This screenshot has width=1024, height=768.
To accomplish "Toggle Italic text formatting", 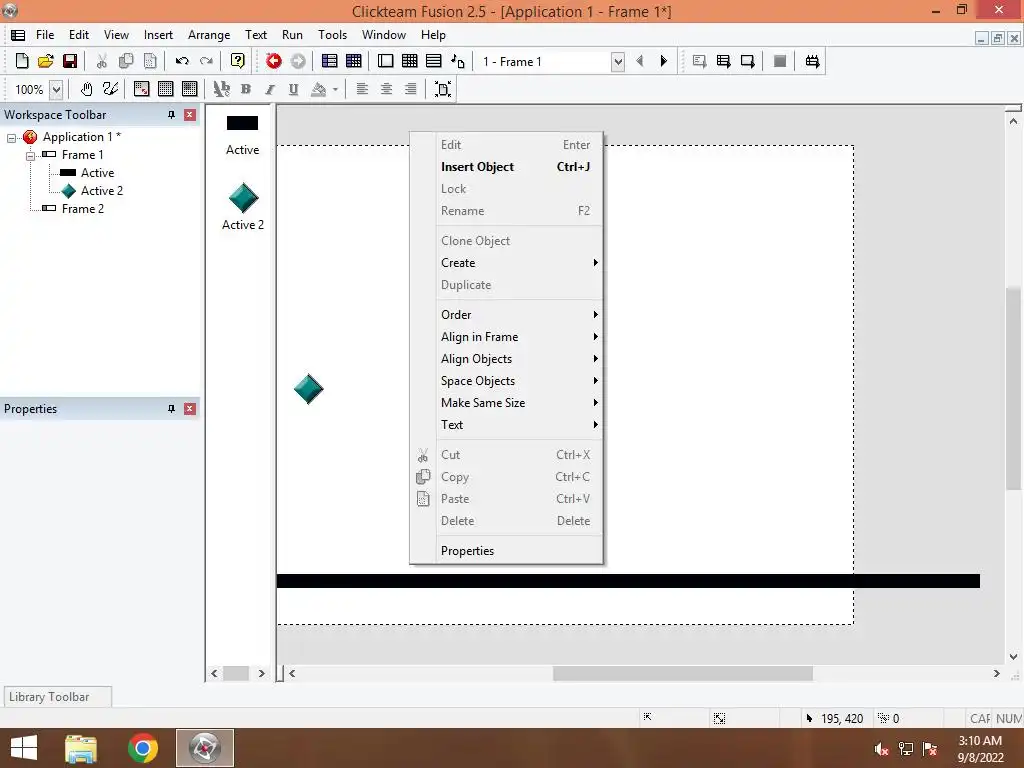I will pos(270,89).
